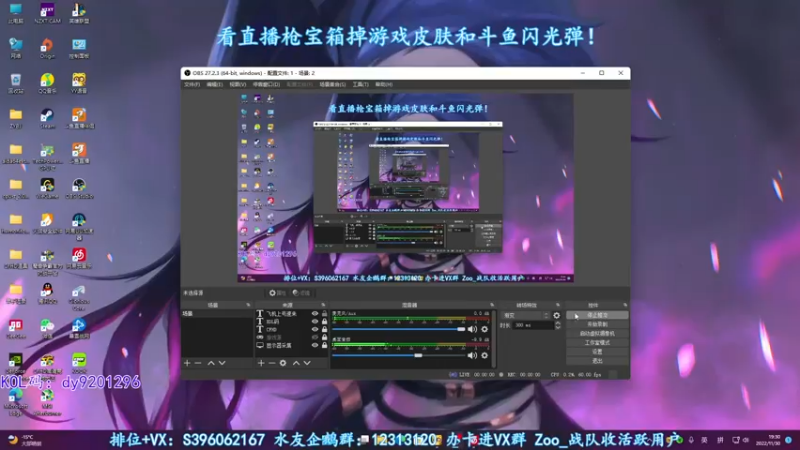Image resolution: width=800 pixels, height=450 pixels.
Task: Toggle lock on the first text source
Action: 324,314
